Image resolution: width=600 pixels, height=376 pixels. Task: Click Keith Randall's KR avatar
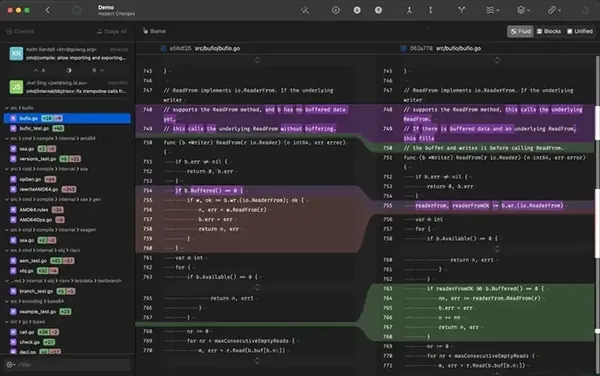coord(16,54)
